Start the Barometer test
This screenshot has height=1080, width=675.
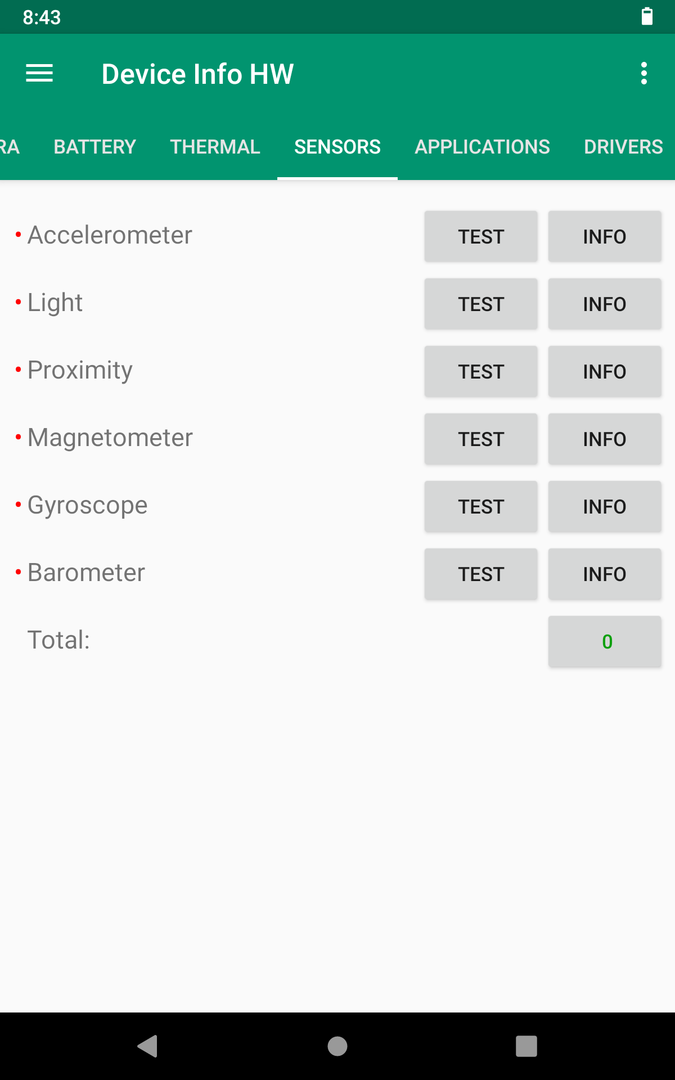click(481, 574)
